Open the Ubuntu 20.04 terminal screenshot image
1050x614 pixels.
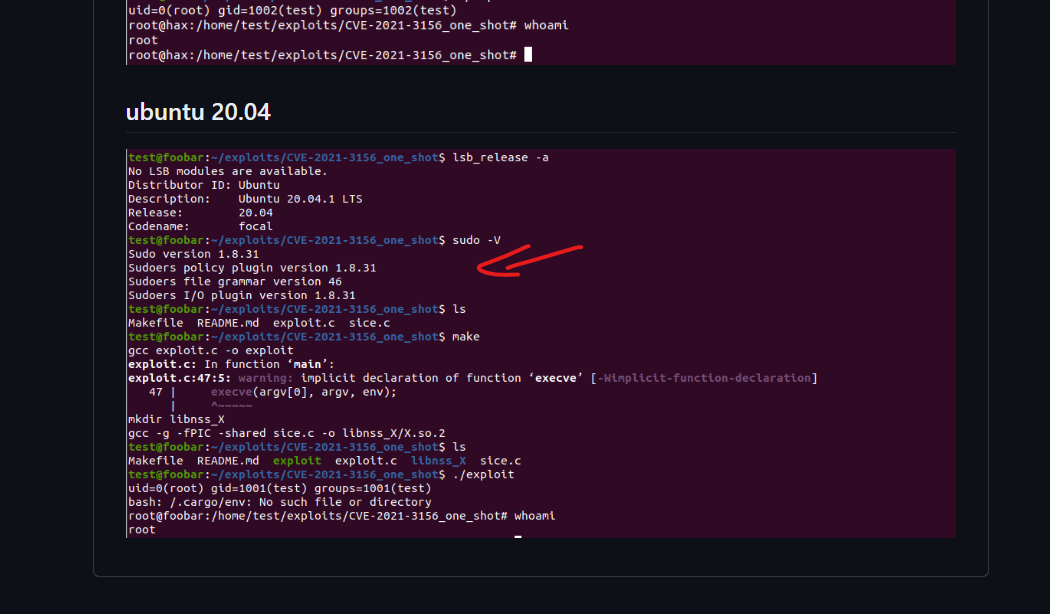point(541,343)
